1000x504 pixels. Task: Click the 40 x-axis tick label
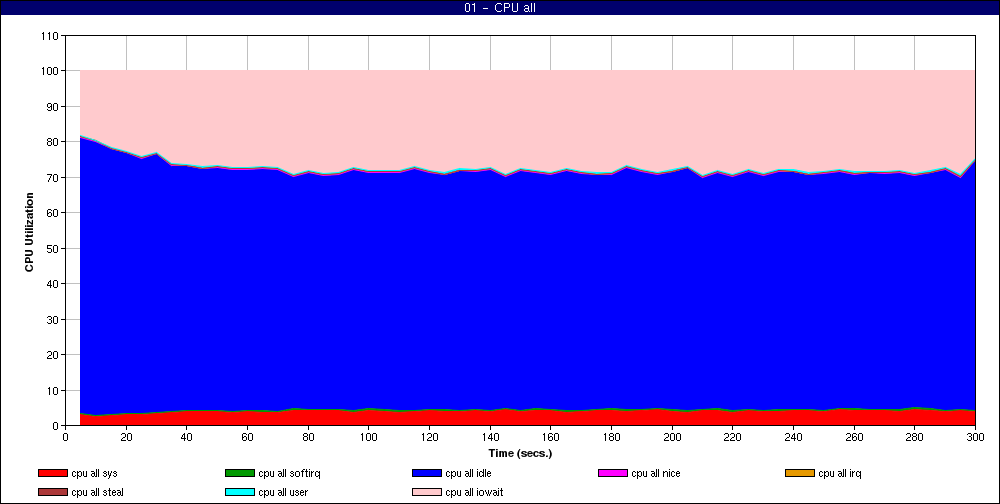[187, 437]
